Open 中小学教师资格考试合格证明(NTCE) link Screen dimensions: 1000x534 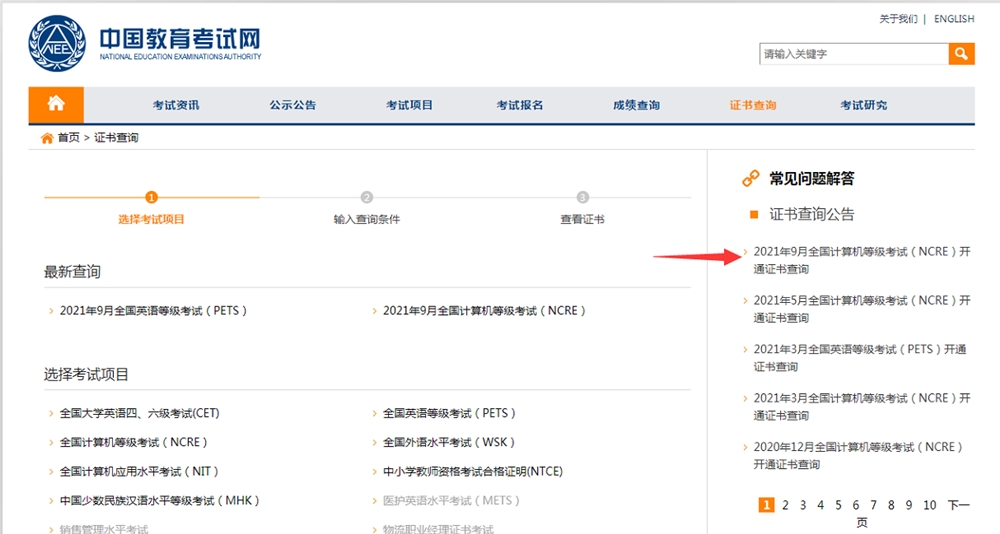click(473, 471)
